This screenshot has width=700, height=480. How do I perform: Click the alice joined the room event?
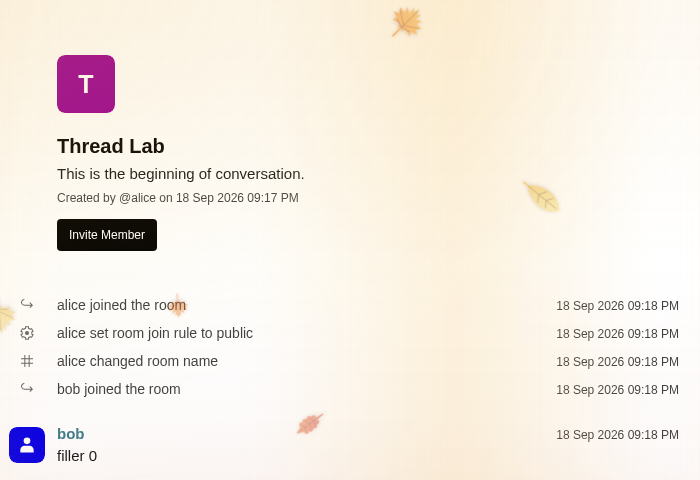point(121,305)
